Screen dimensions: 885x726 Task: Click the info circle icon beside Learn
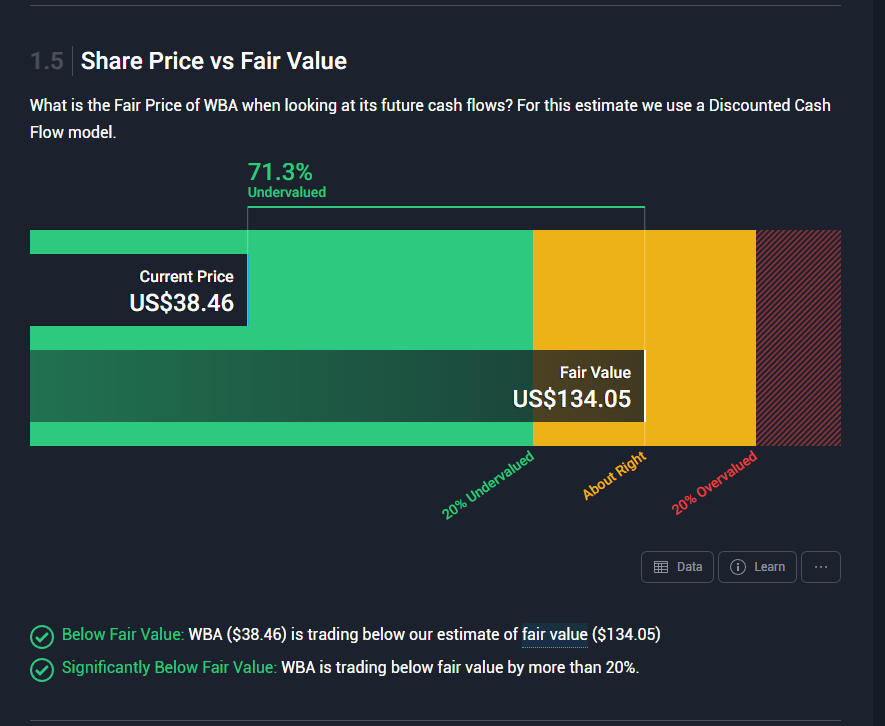(738, 567)
